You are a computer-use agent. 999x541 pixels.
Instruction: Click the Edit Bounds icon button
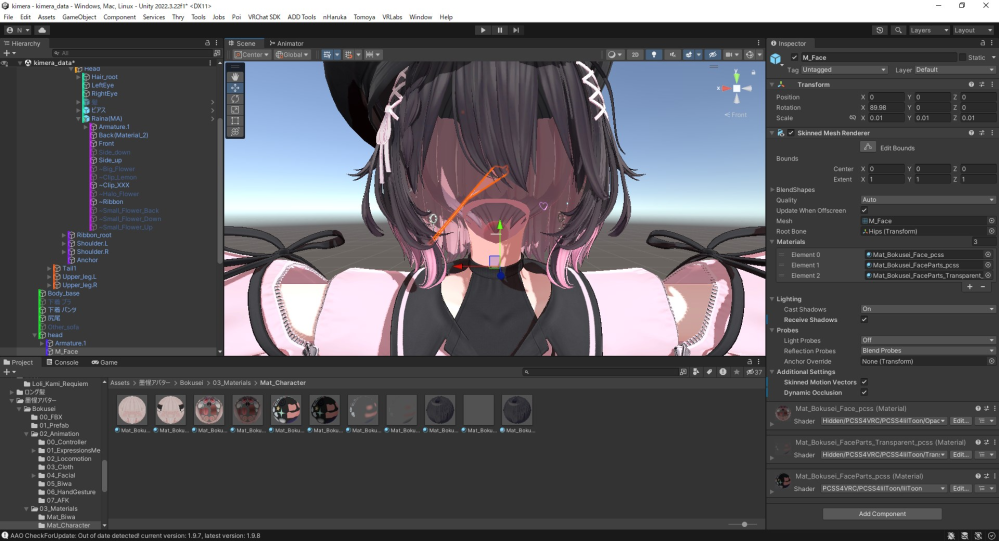coord(868,147)
